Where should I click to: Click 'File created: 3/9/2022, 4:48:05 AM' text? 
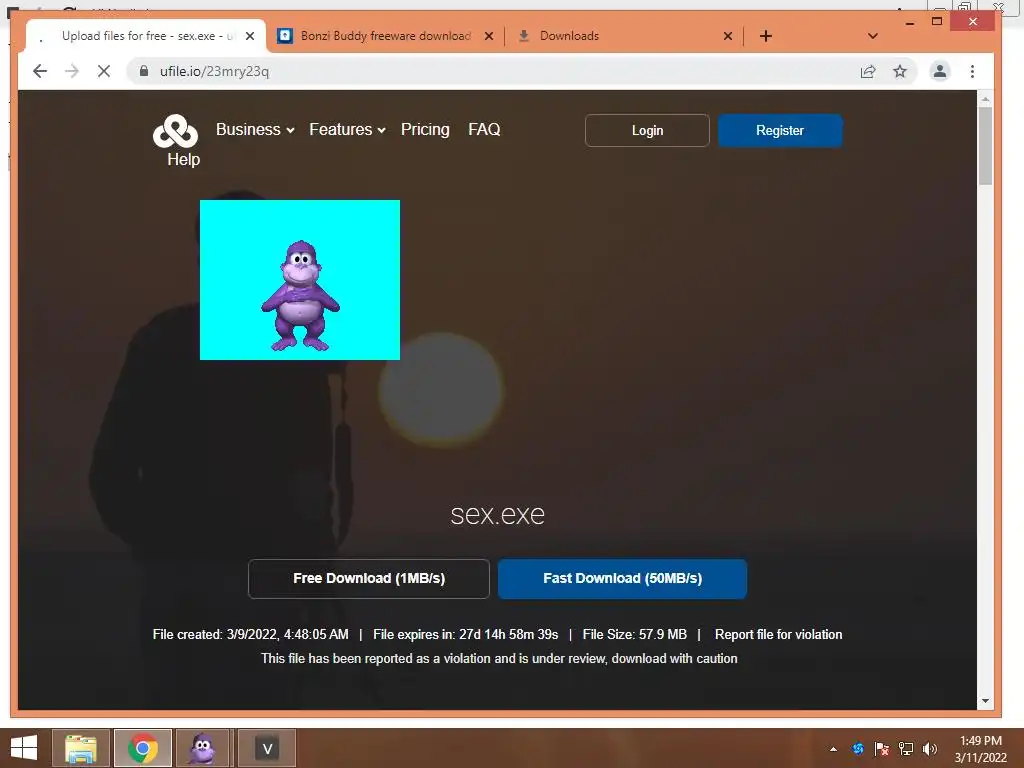(x=251, y=634)
